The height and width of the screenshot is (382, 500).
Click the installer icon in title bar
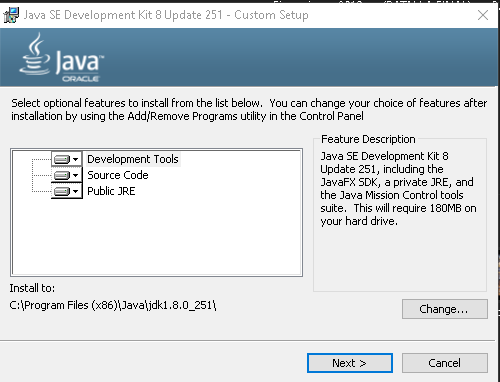[11, 15]
